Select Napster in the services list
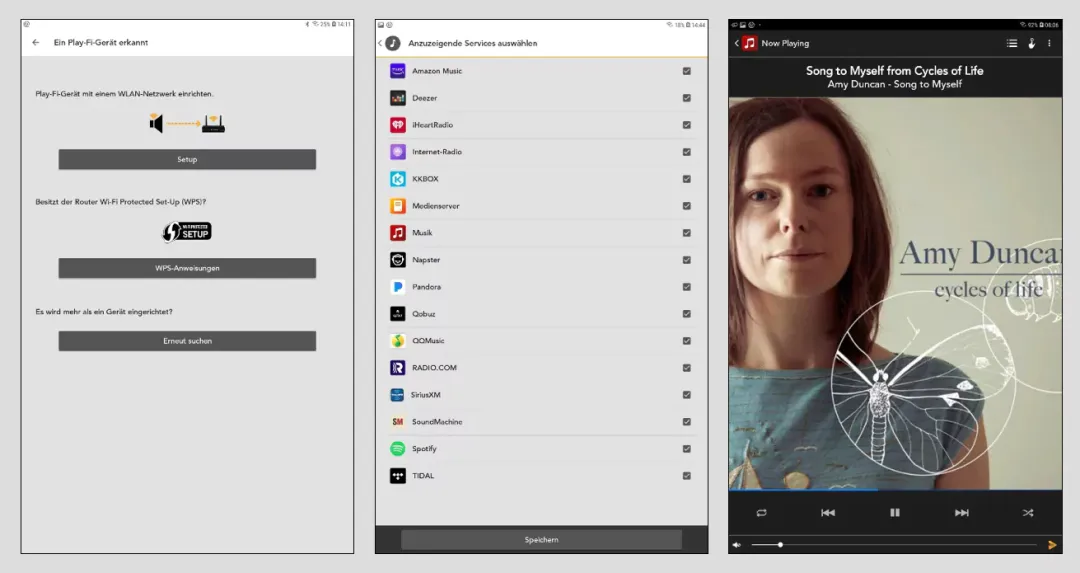The image size is (1080, 573). pyautogui.click(x=426, y=260)
